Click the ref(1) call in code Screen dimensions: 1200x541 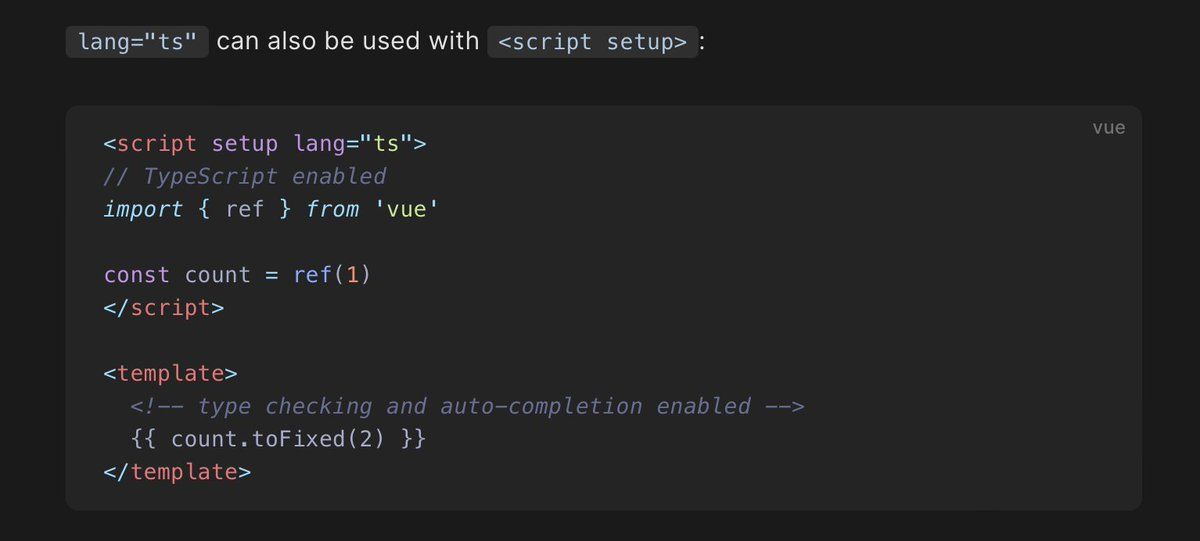point(332,275)
